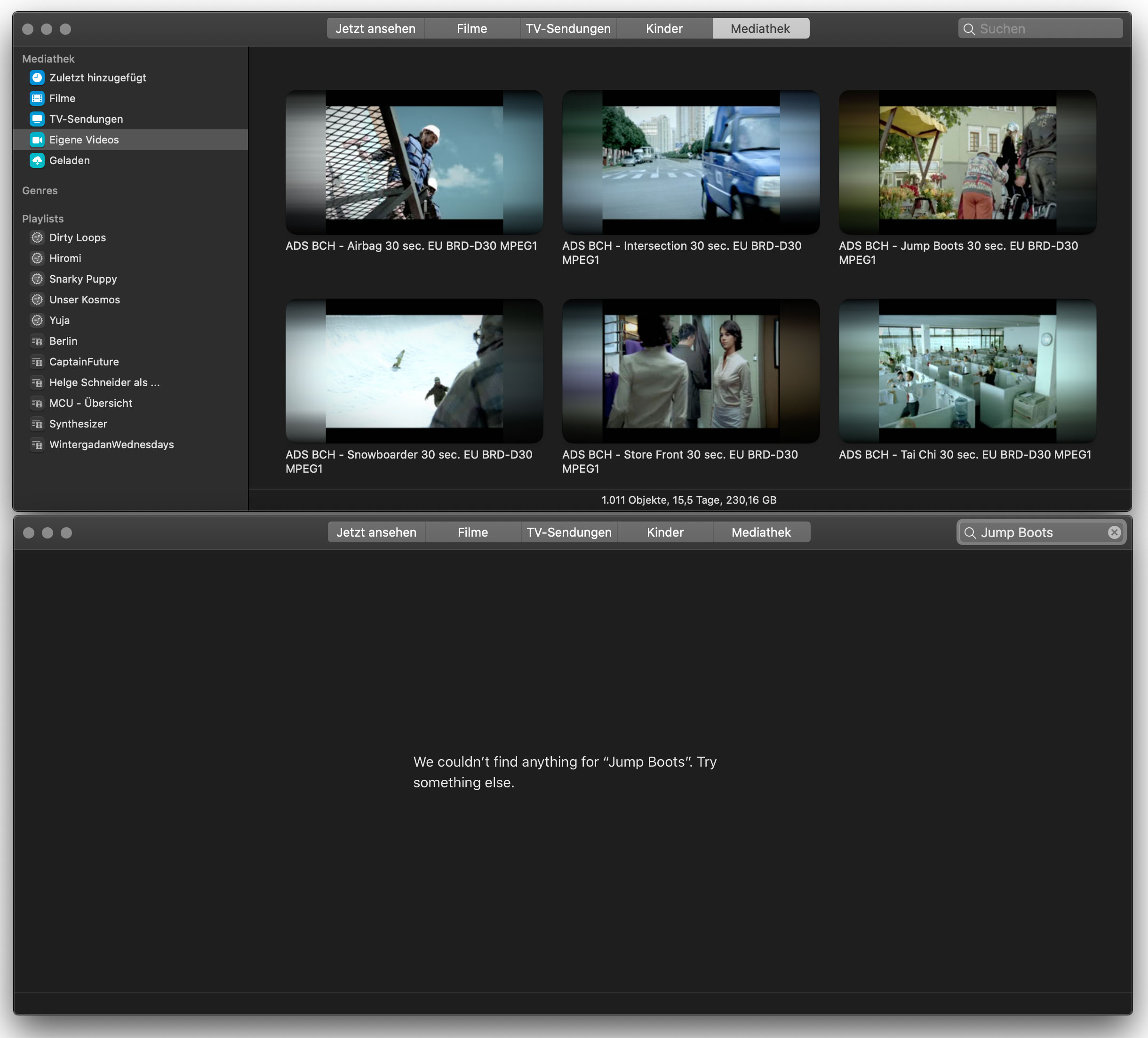Open the Snowboarder video thumbnail
1148x1038 pixels.
[x=414, y=371]
